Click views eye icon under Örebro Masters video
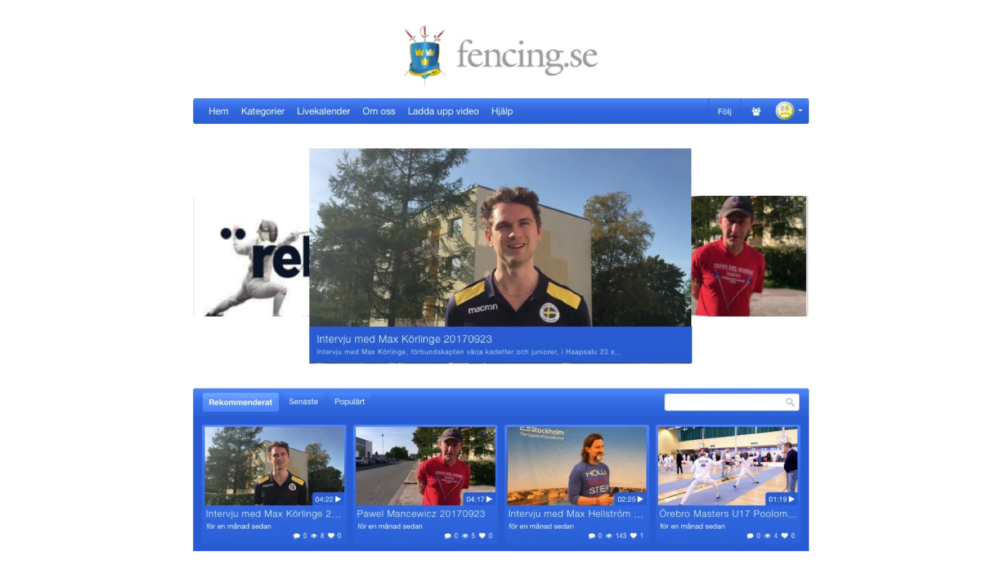This screenshot has width=1000, height=563. tap(767, 536)
